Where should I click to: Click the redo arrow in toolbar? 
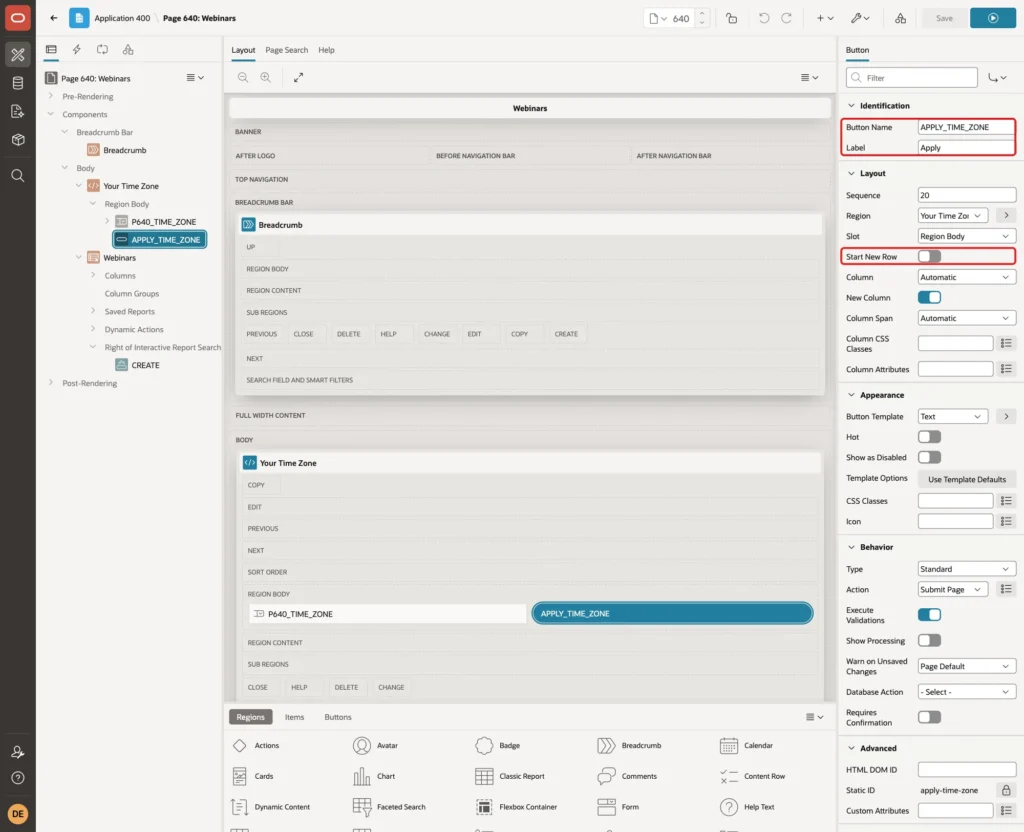(786, 18)
